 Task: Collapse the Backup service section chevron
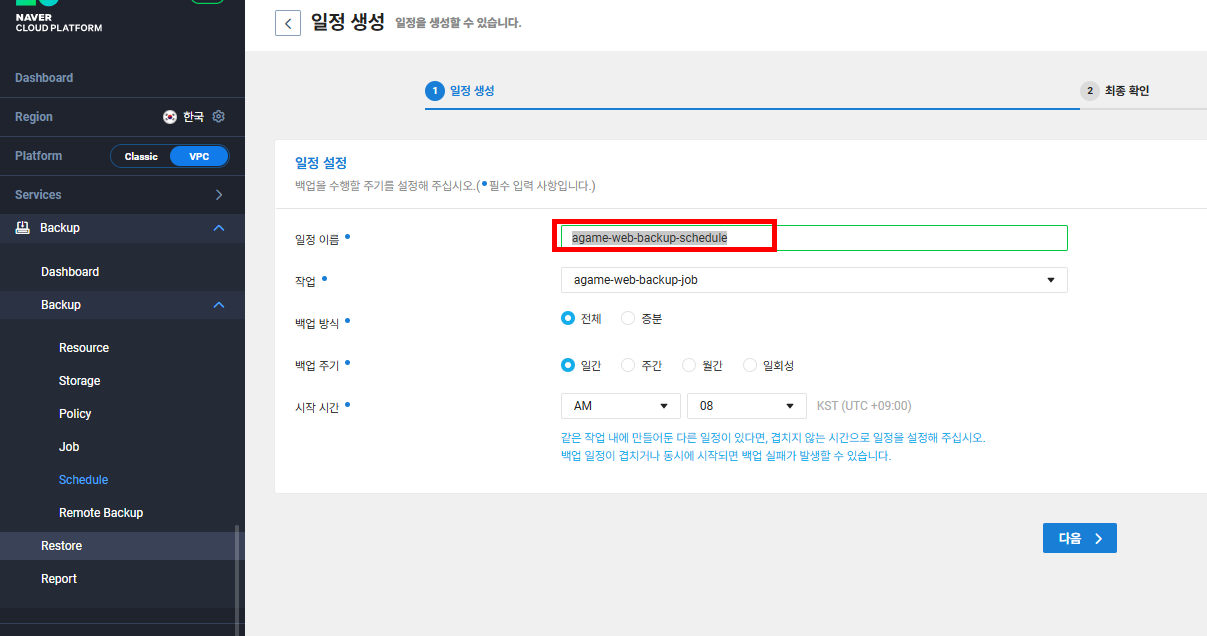pyautogui.click(x=219, y=228)
